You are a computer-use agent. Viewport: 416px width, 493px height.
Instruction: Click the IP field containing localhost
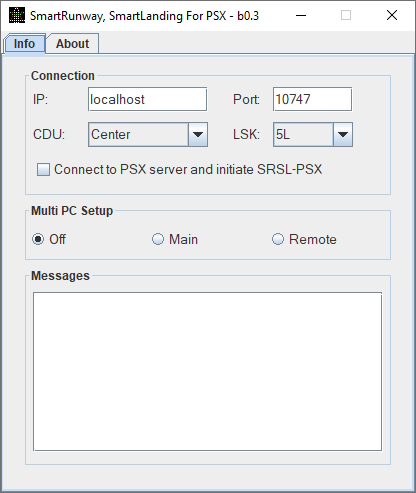click(x=147, y=99)
